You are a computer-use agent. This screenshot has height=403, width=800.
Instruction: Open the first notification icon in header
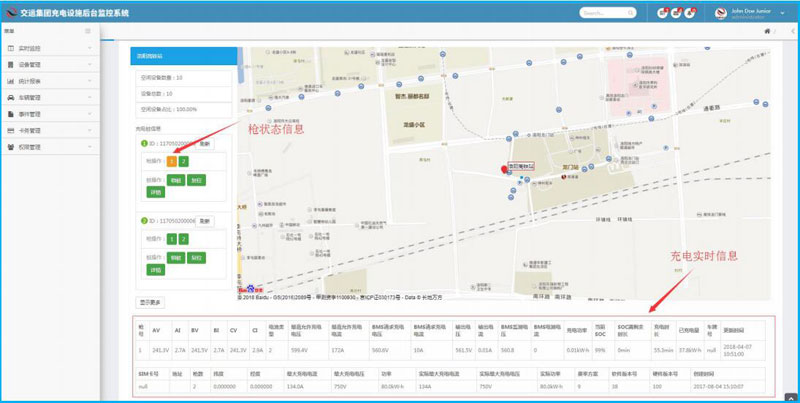pyautogui.click(x=662, y=13)
